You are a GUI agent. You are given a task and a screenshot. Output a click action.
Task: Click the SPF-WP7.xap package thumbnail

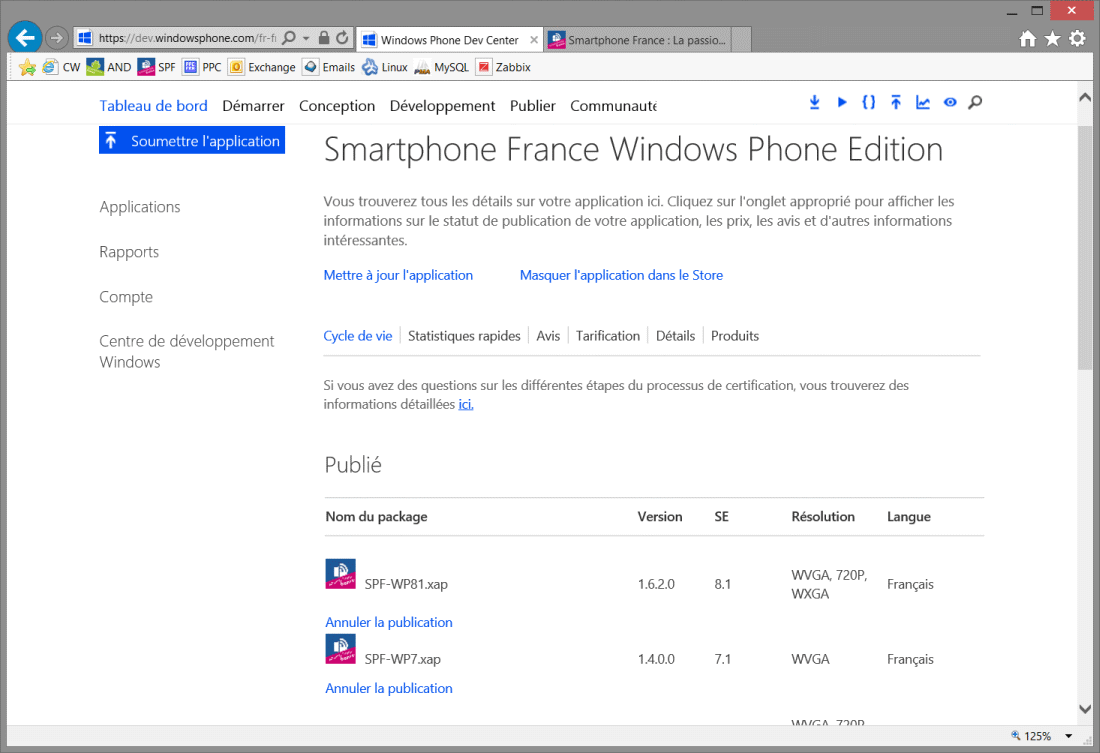pyautogui.click(x=340, y=649)
